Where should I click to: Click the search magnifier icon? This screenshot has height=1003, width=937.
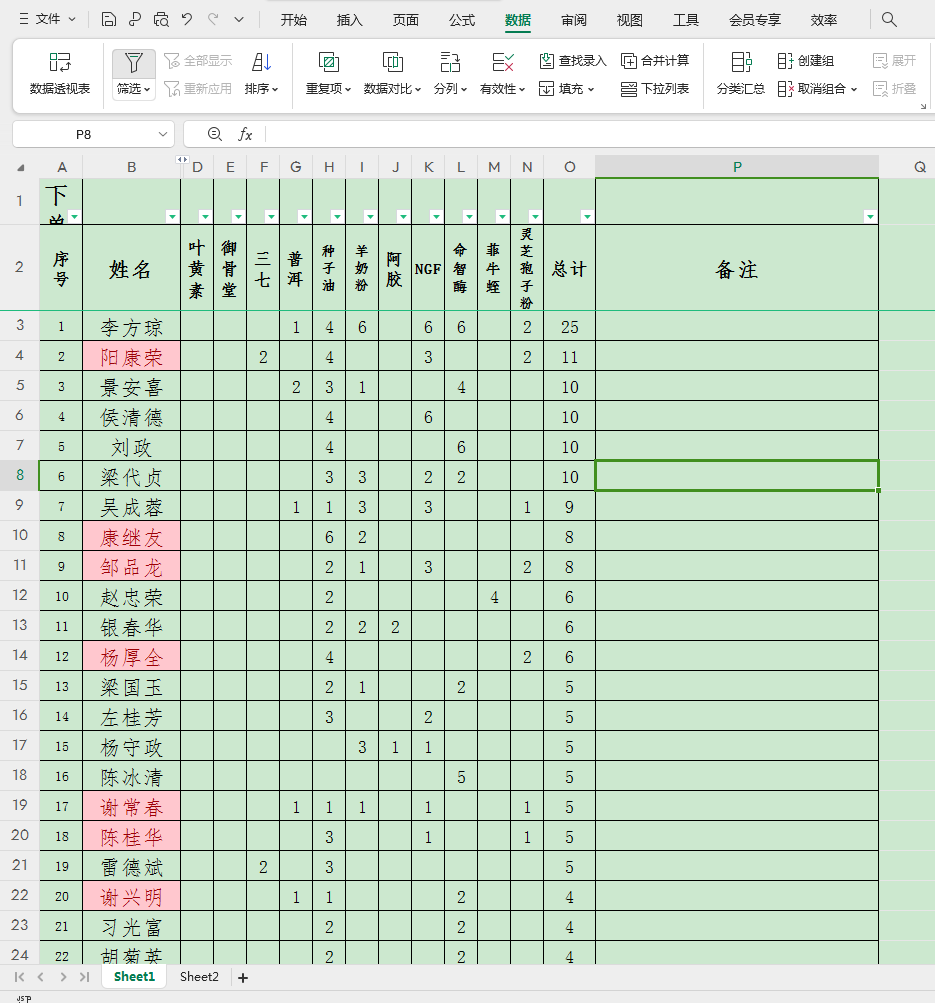point(889,20)
